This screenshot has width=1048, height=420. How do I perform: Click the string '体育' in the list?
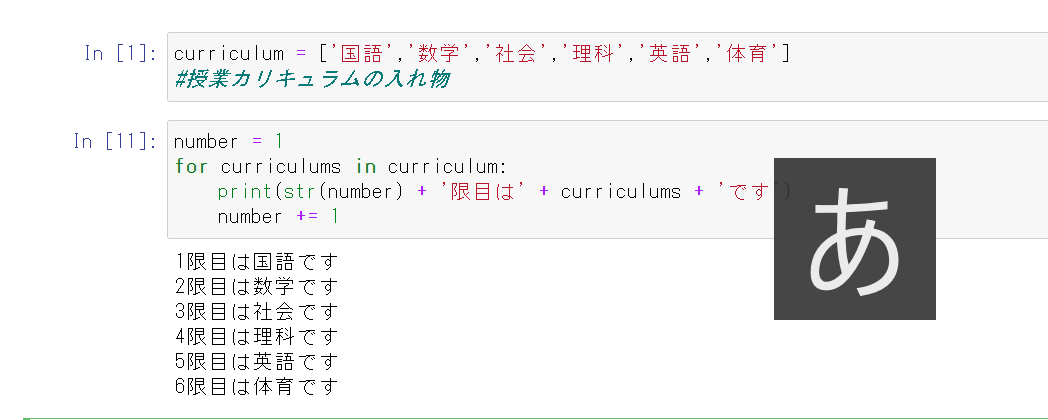click(x=747, y=54)
